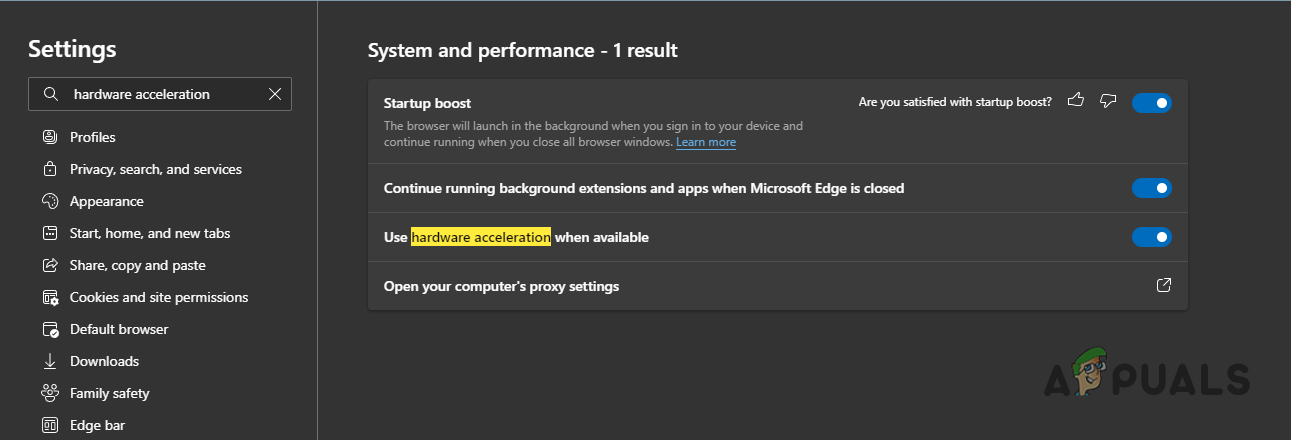Go to Start, home, and new tabs
1291x440 pixels.
click(149, 233)
